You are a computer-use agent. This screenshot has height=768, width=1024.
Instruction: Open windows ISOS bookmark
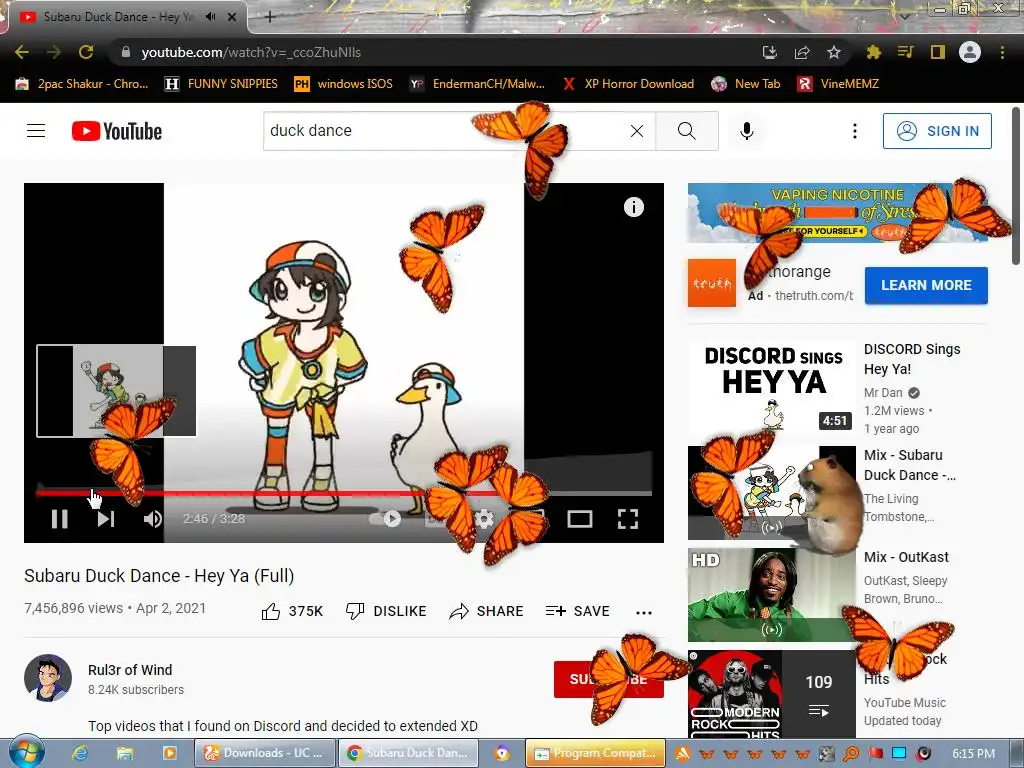pos(344,84)
